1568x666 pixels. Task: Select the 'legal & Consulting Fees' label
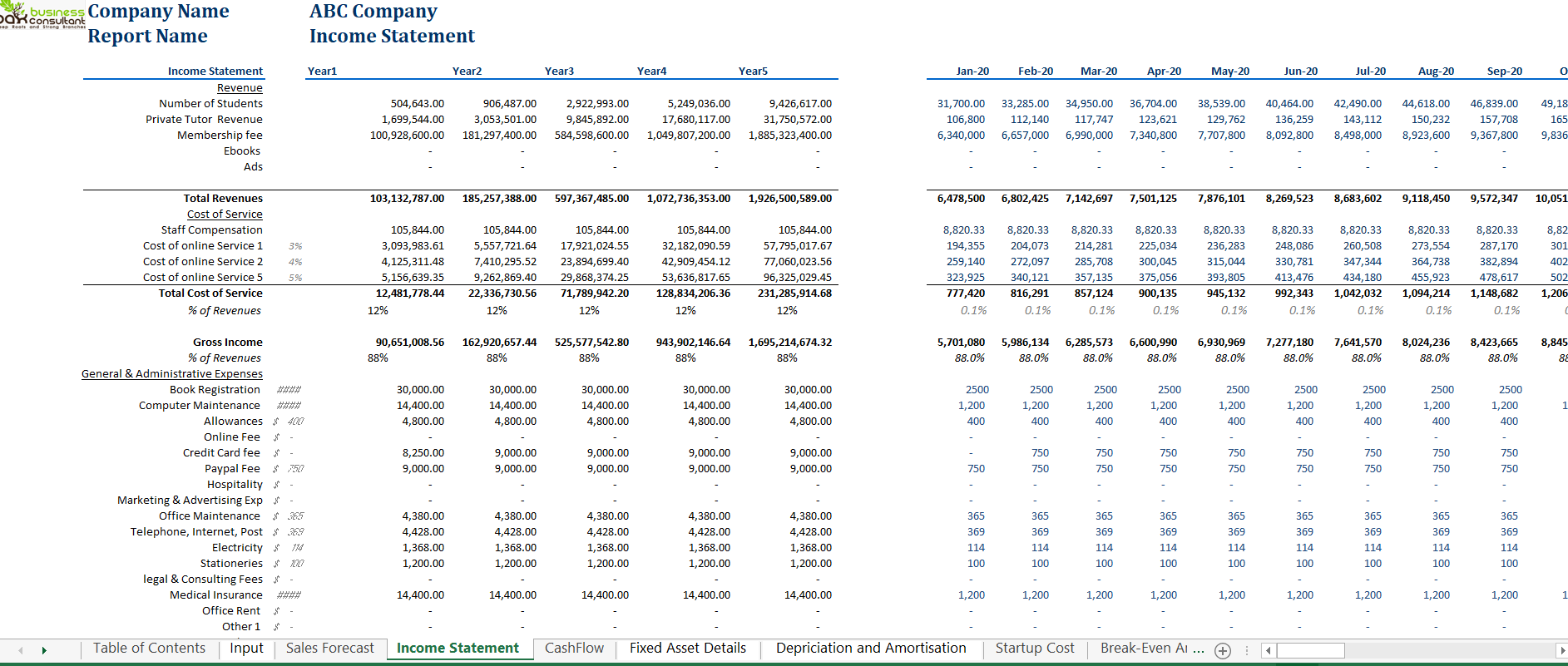pos(203,580)
